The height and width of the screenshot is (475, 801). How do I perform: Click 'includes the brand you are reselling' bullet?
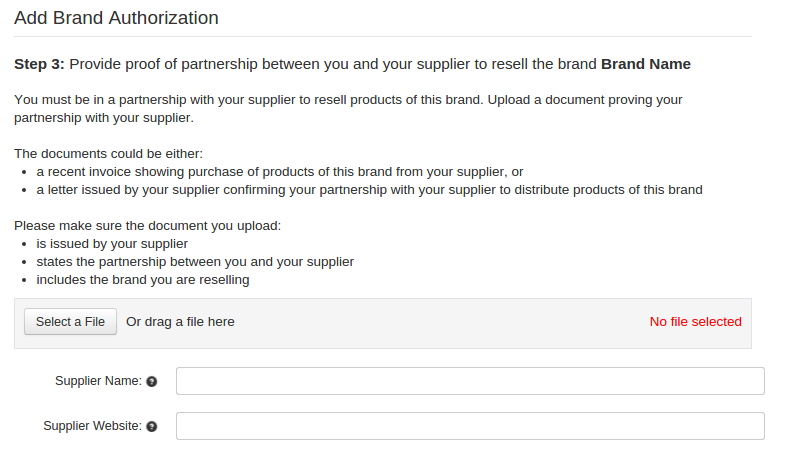(143, 280)
